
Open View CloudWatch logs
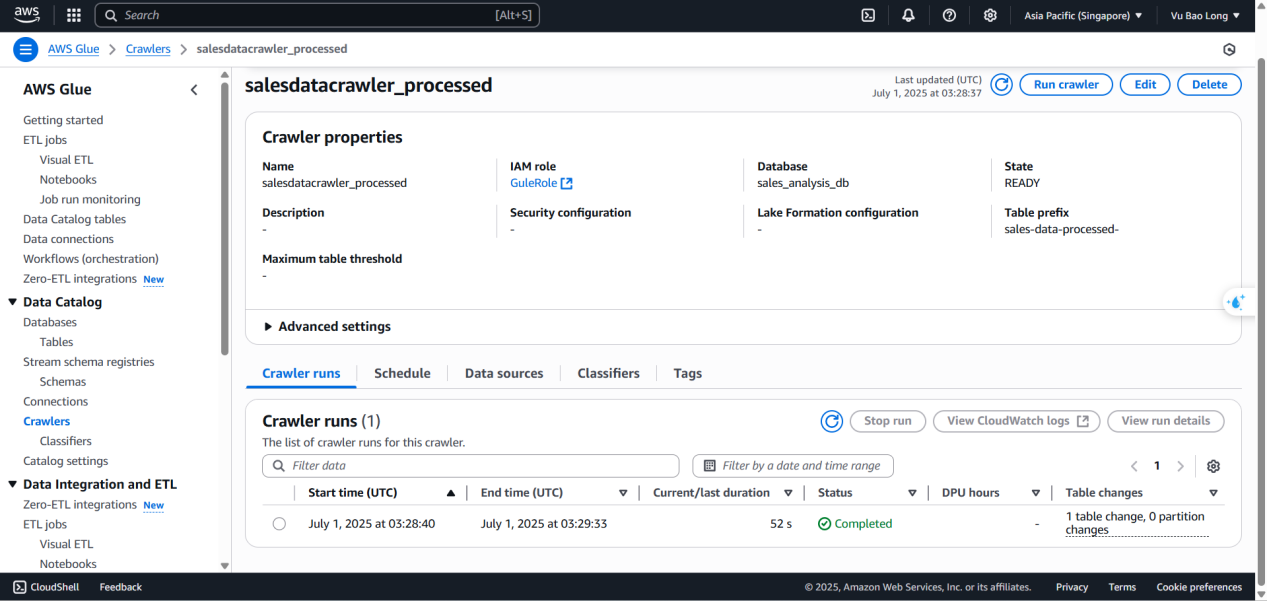1017,421
